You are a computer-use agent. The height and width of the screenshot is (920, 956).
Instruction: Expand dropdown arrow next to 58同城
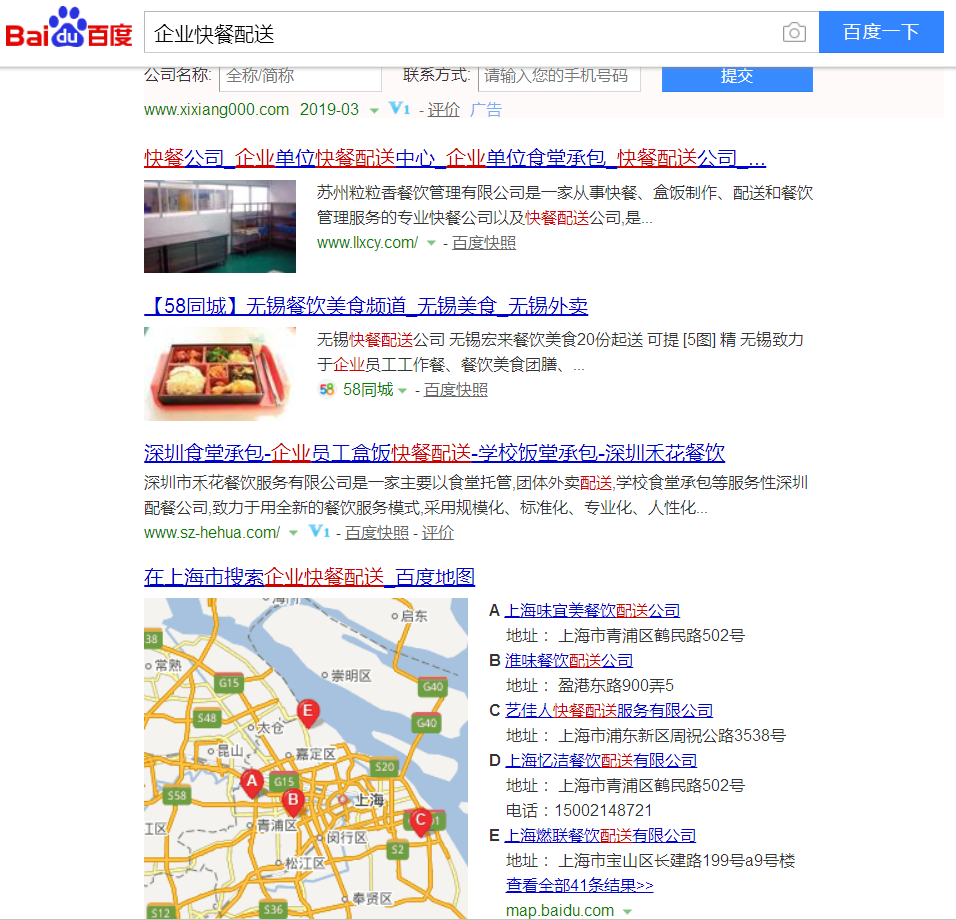click(x=402, y=390)
